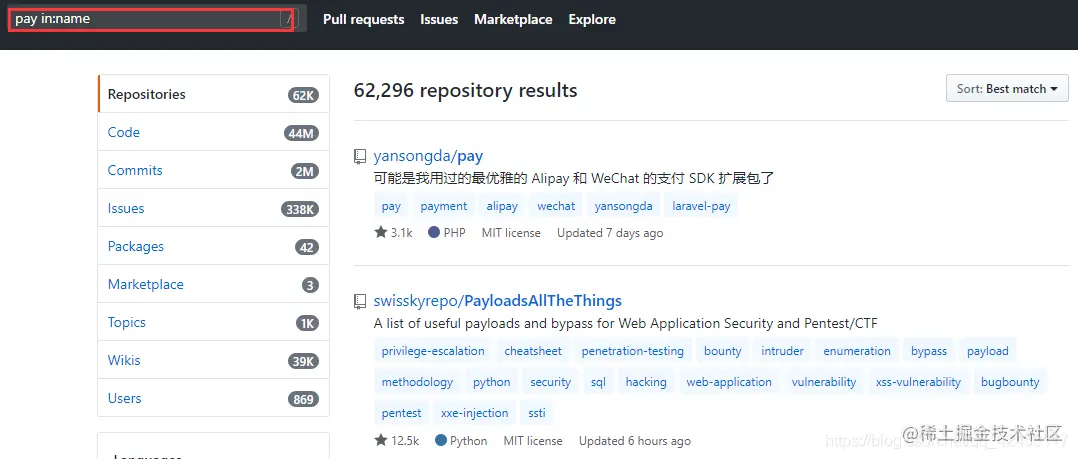This screenshot has width=1078, height=459.
Task: Click the 'bugbounty' topic tag
Action: [x=1010, y=382]
